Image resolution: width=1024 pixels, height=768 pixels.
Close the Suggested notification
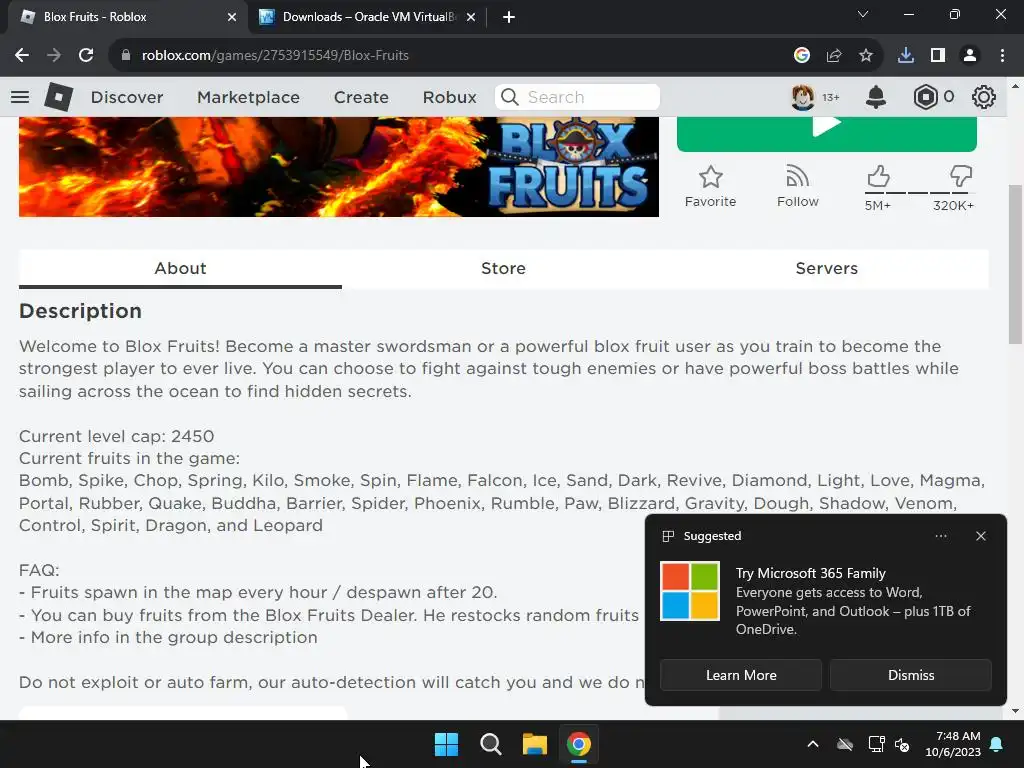pyautogui.click(x=981, y=536)
